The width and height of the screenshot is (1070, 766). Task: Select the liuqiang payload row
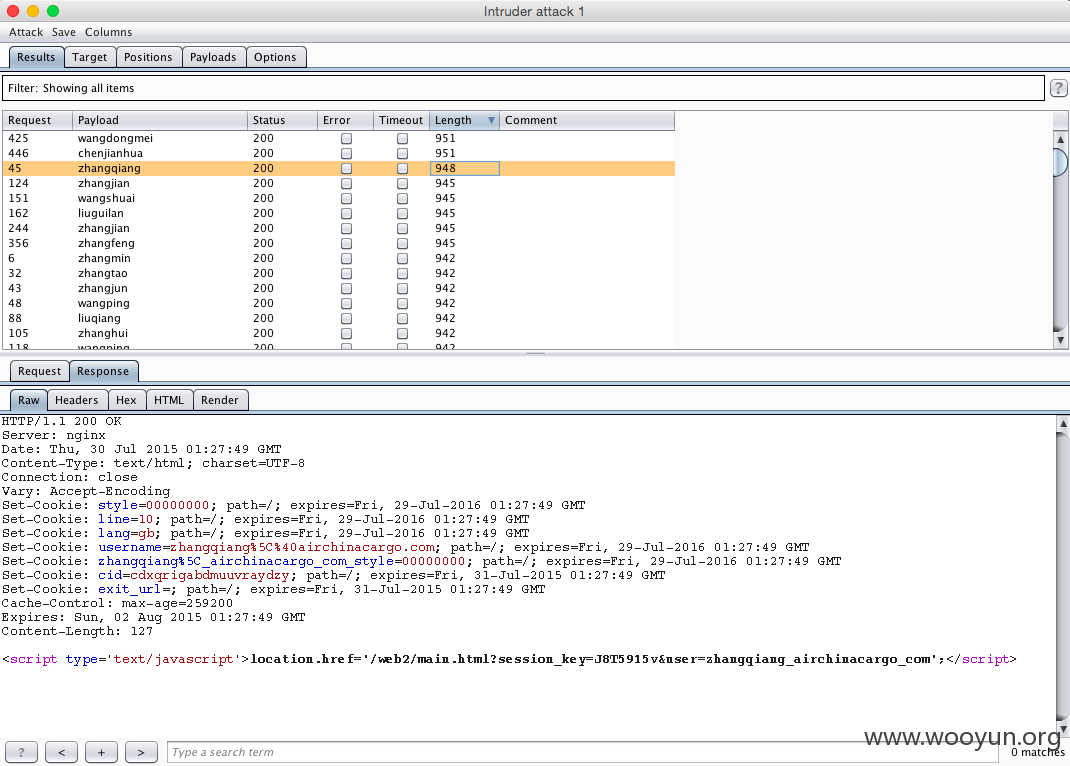(x=338, y=319)
